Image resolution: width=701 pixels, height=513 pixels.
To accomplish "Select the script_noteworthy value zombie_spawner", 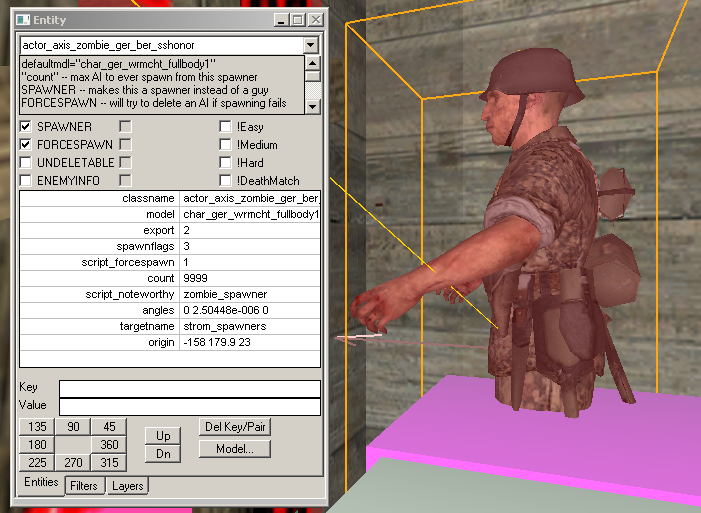I will (225, 294).
